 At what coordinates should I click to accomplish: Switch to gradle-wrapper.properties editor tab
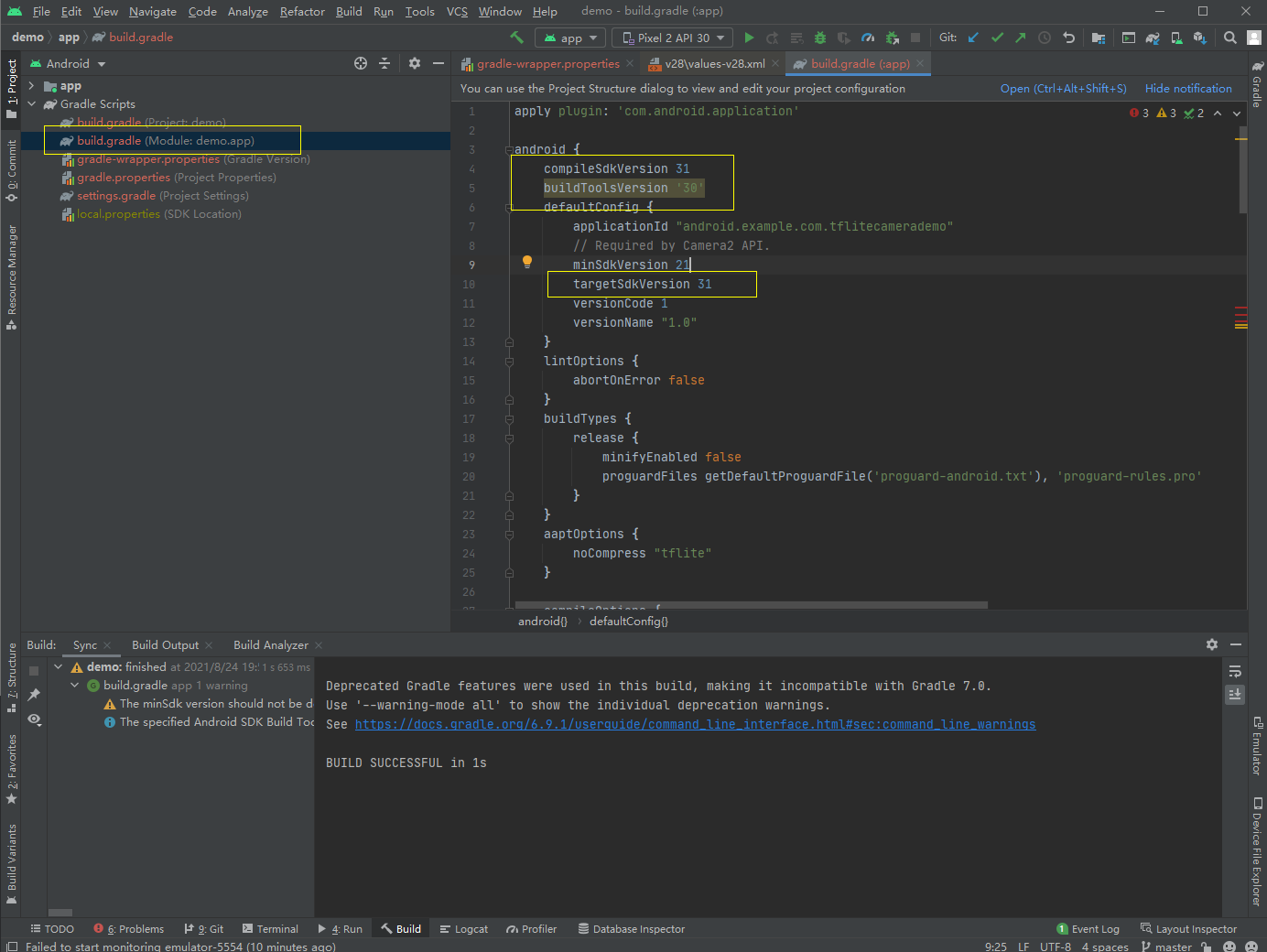pos(547,64)
